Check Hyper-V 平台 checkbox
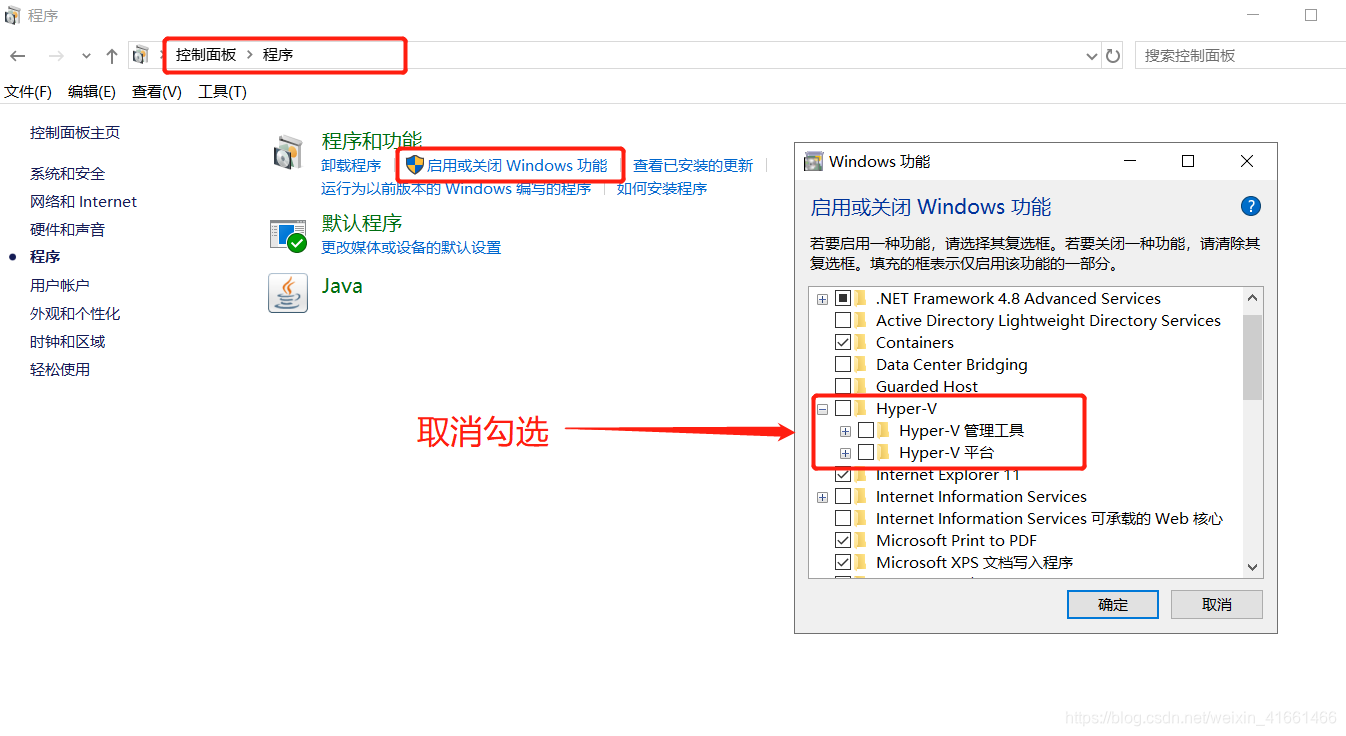The image size is (1346, 736). coord(866,453)
